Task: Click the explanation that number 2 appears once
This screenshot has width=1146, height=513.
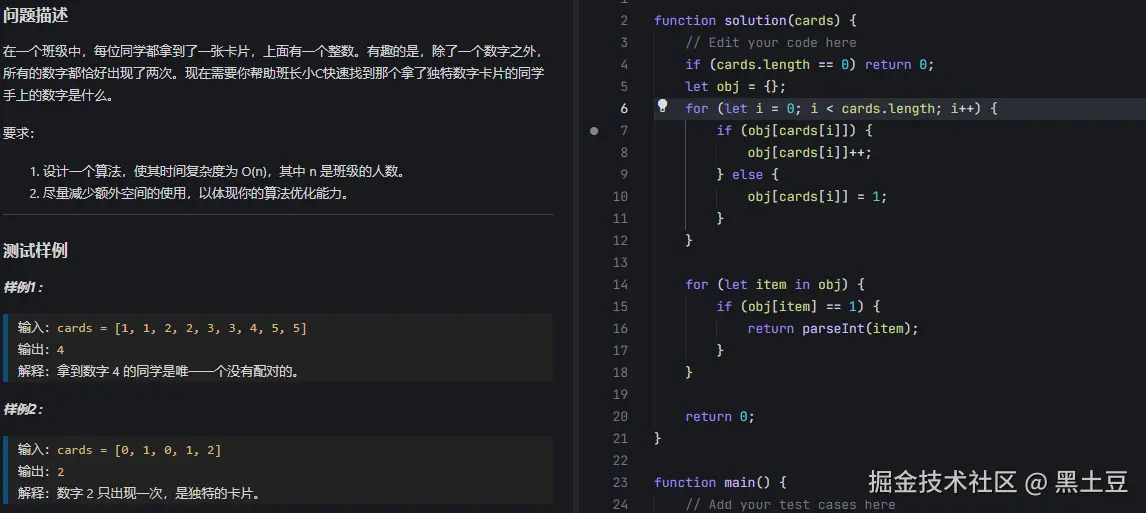Action: pos(140,494)
